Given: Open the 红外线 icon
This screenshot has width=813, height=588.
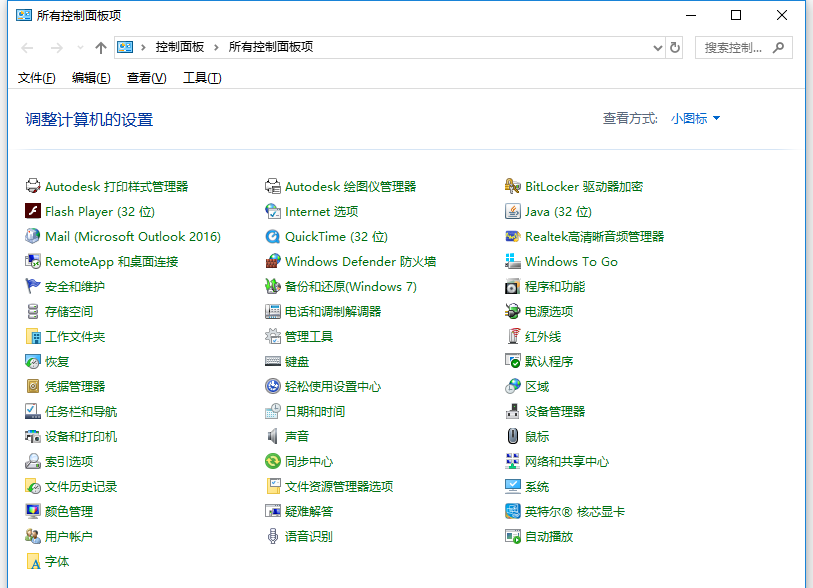Looking at the screenshot, I should [513, 336].
